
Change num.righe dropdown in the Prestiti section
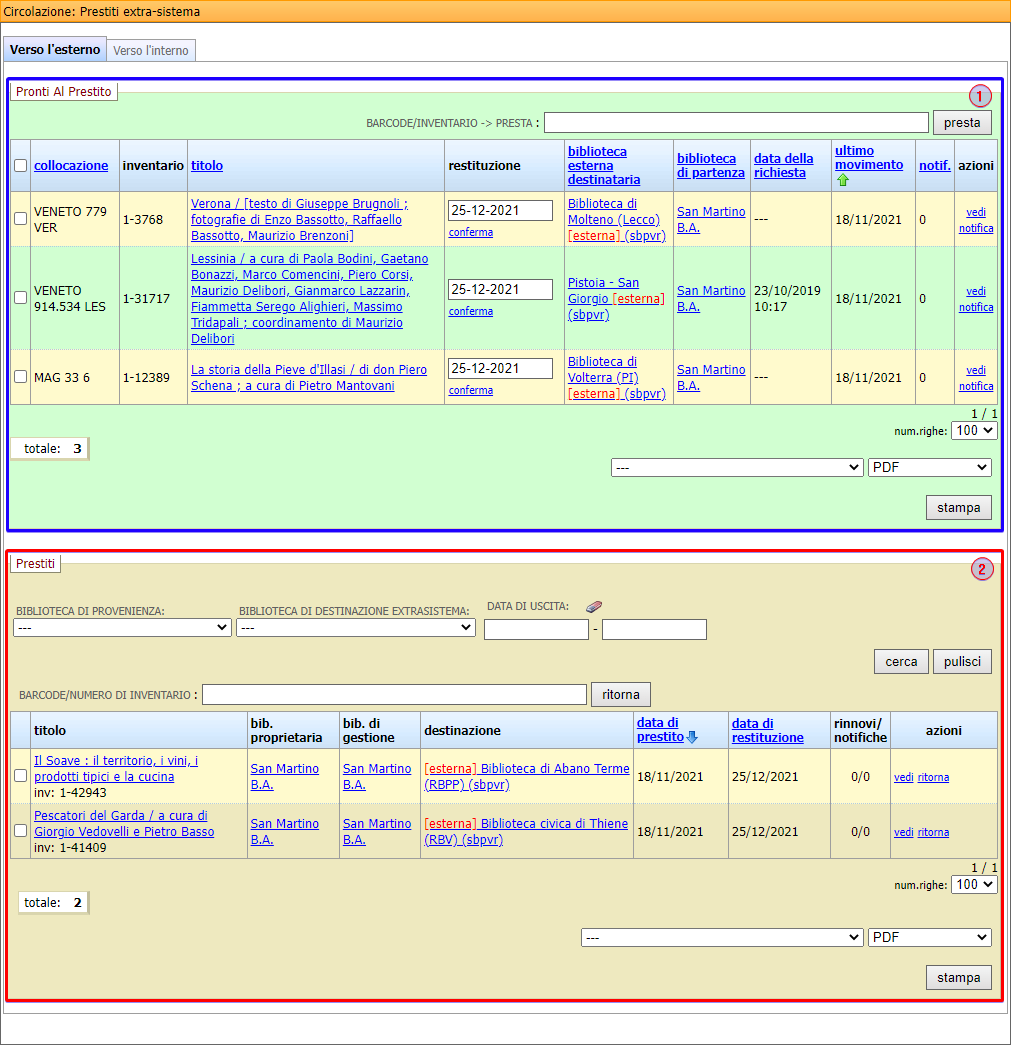(x=974, y=884)
